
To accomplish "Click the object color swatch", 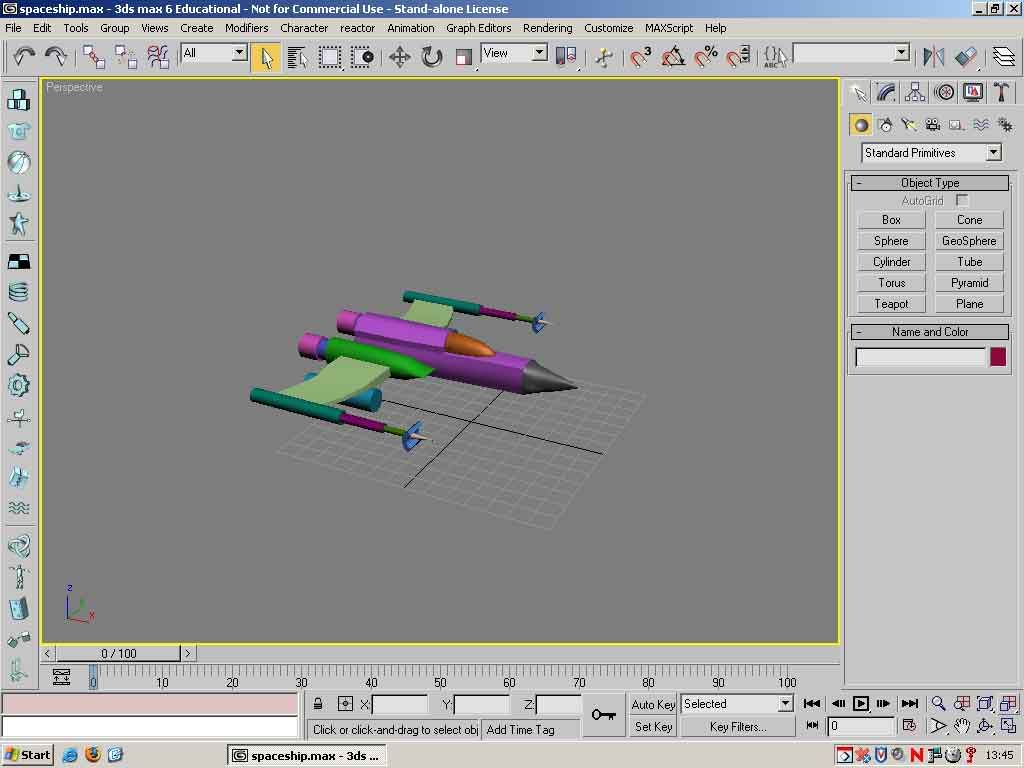I will pos(998,357).
